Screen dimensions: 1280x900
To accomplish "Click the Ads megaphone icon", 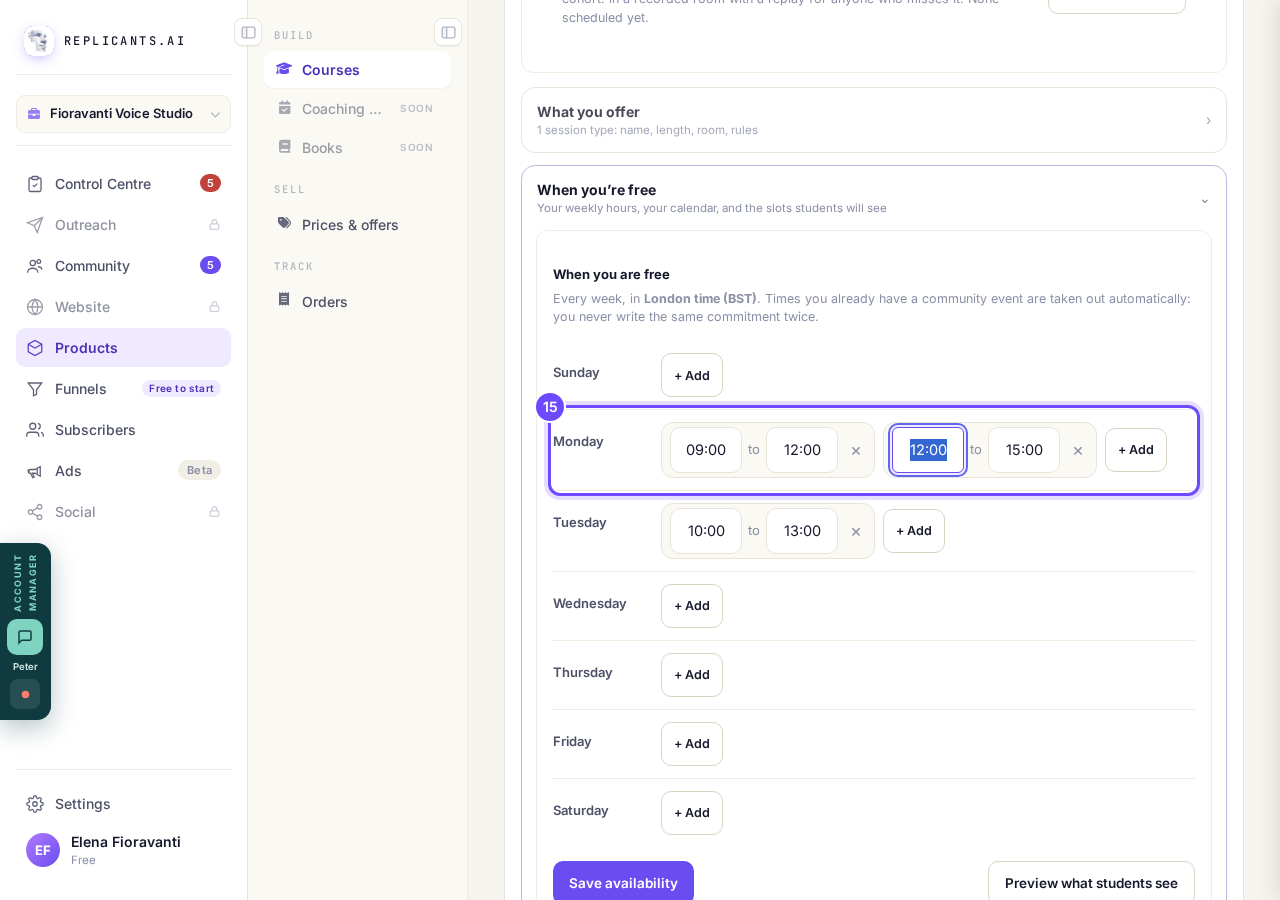I will pos(35,471).
